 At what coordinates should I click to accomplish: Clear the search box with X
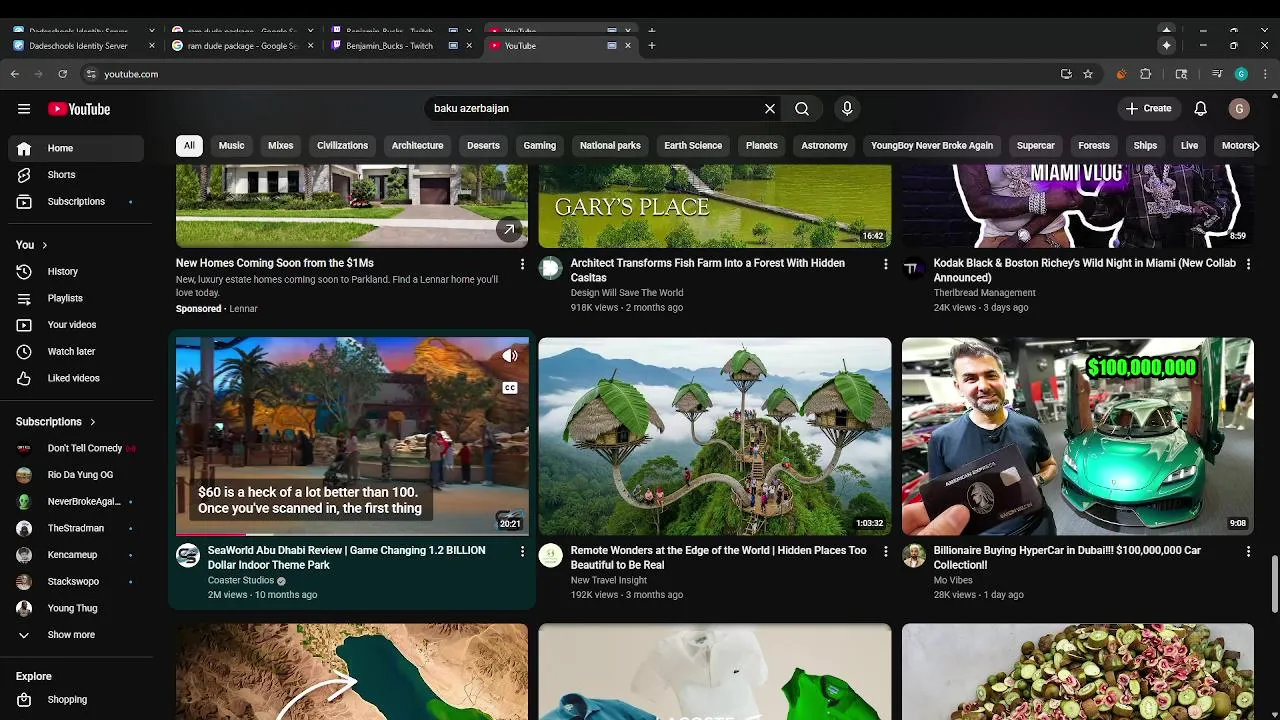[x=770, y=109]
